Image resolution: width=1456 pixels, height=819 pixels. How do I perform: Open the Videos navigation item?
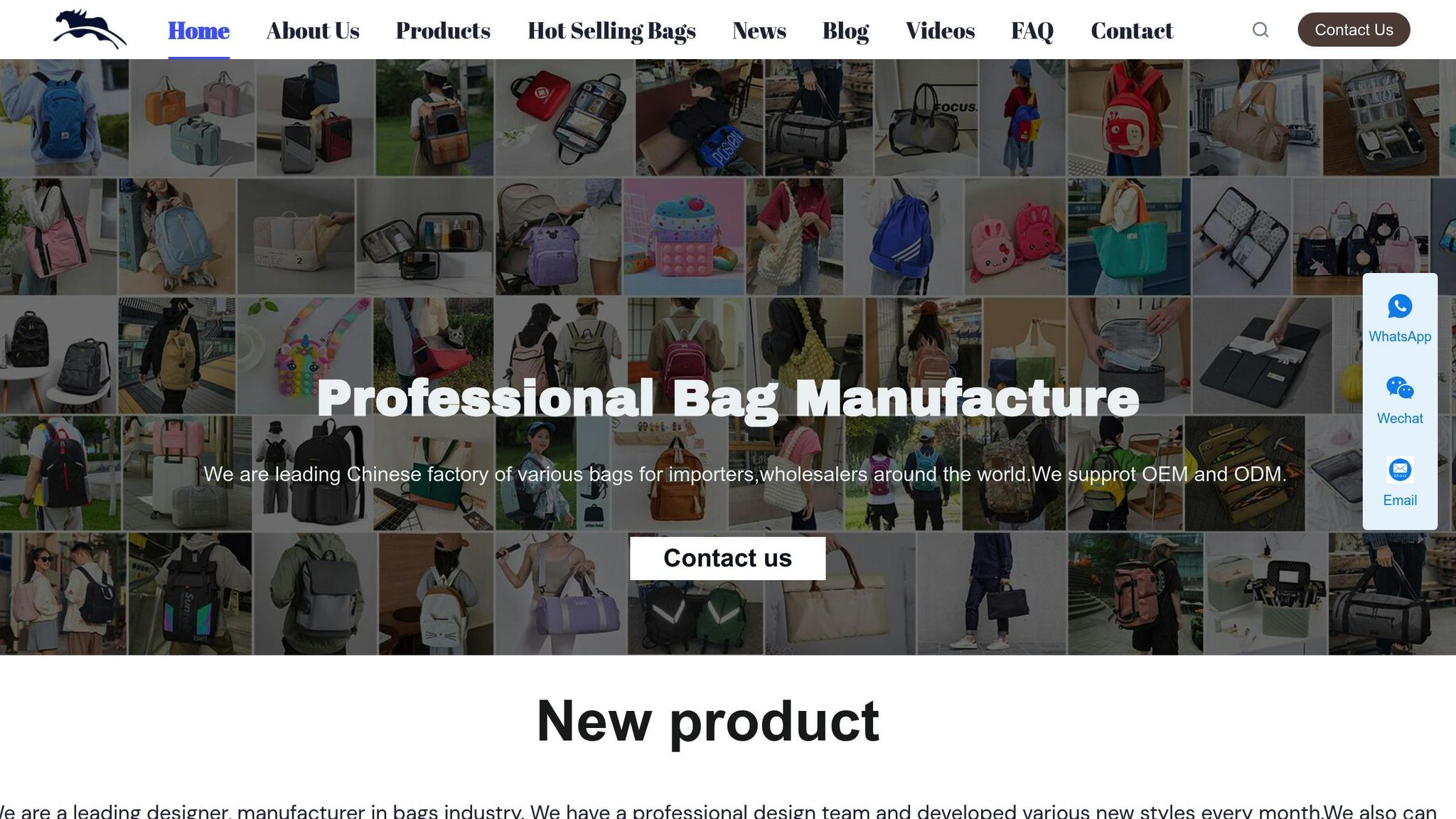click(x=940, y=31)
